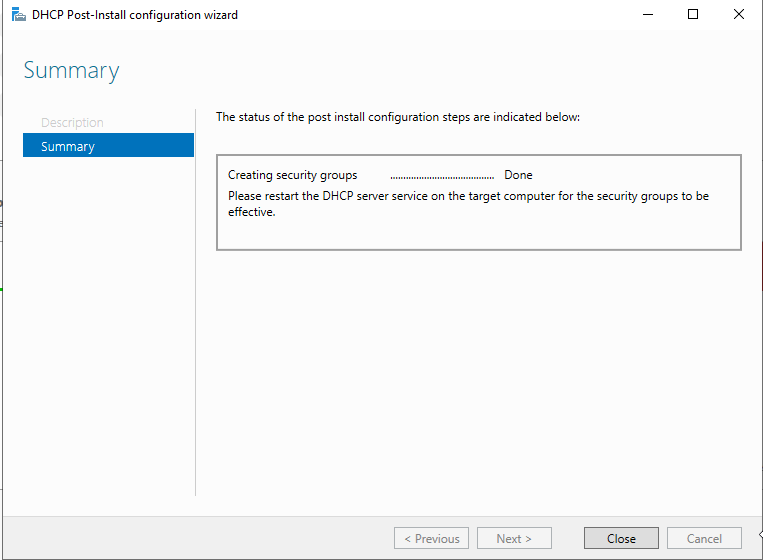This screenshot has height=560, width=763.
Task: Maximize the DHCP wizard window
Action: [693, 15]
